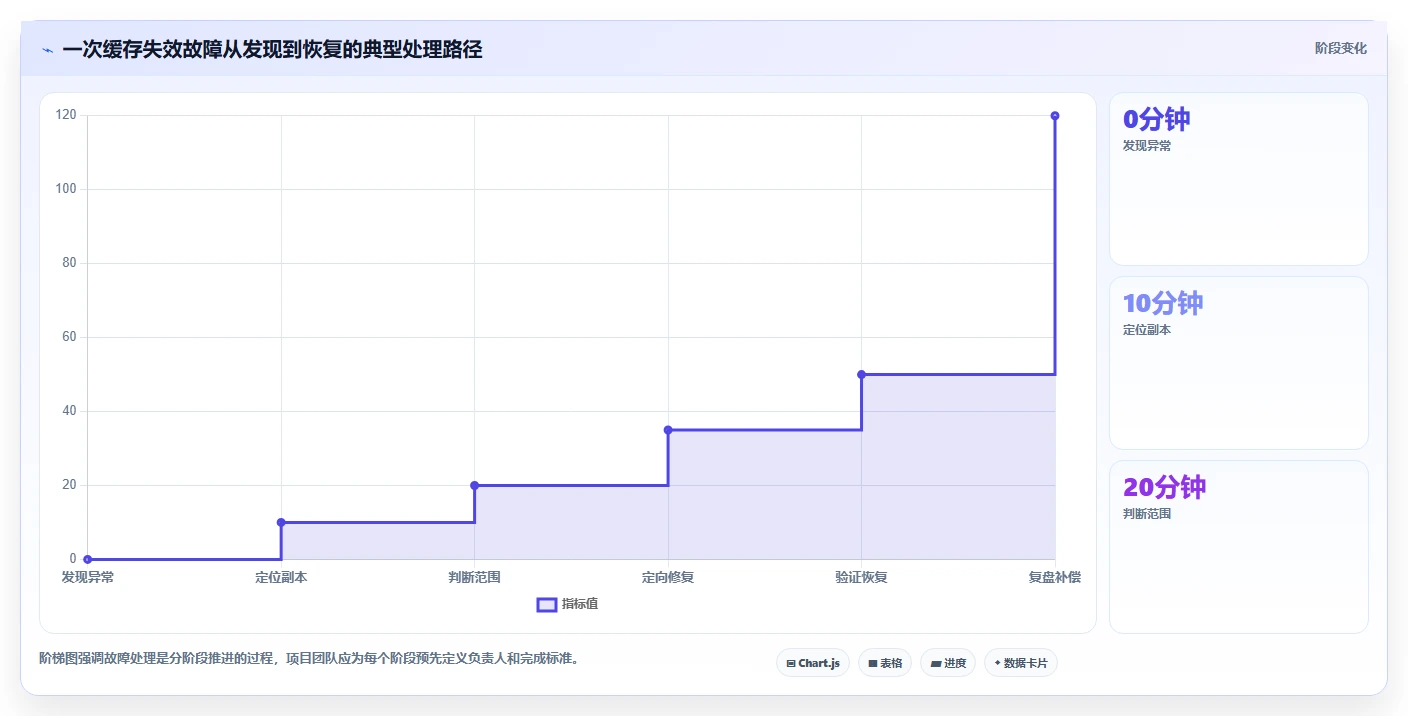This screenshot has width=1408, height=716.
Task: Click the x-axis label 定位副本
Action: click(281, 577)
